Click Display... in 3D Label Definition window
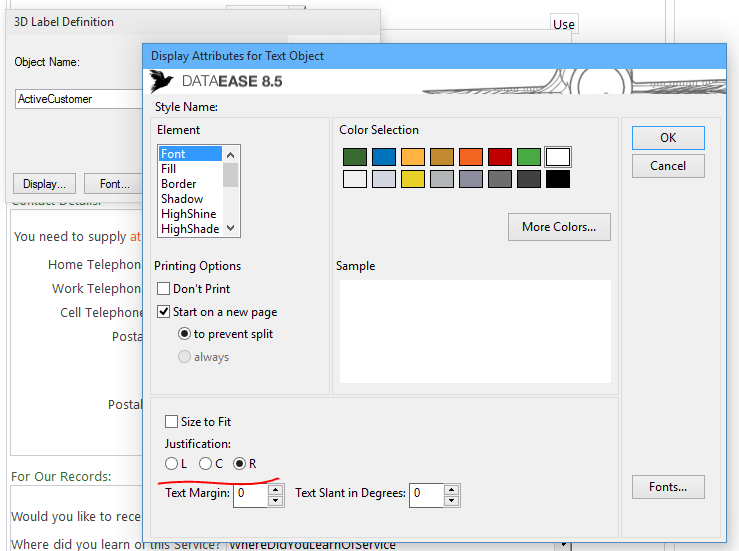The height and width of the screenshot is (551, 739). (44, 184)
